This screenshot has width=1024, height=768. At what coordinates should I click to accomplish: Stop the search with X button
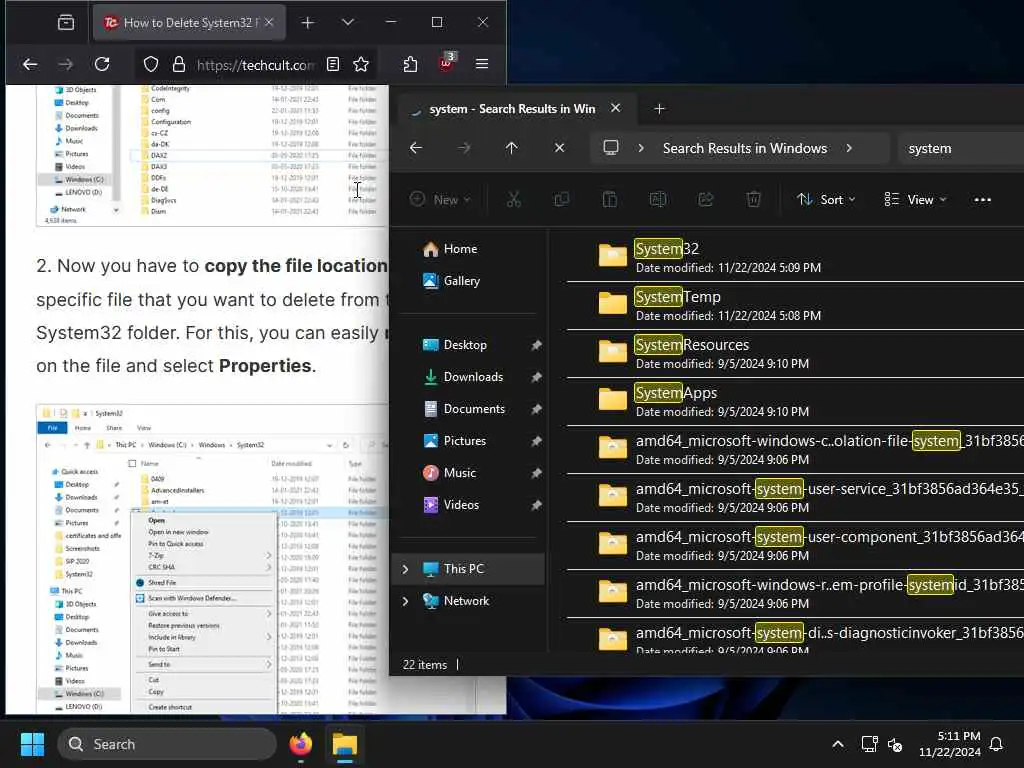560,148
